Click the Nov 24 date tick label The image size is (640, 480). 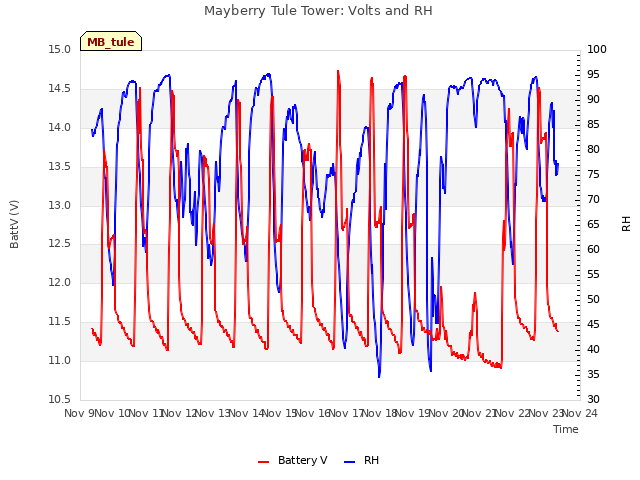pyautogui.click(x=580, y=414)
